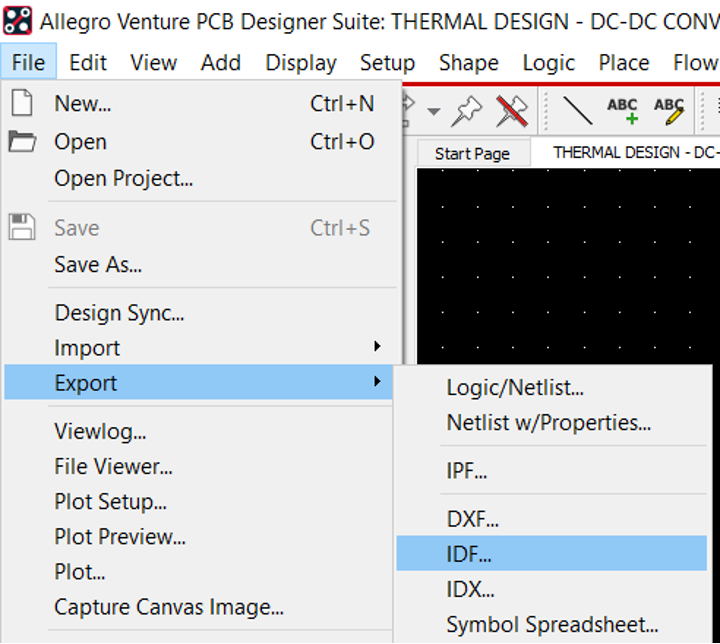Open the Display menu

click(300, 62)
